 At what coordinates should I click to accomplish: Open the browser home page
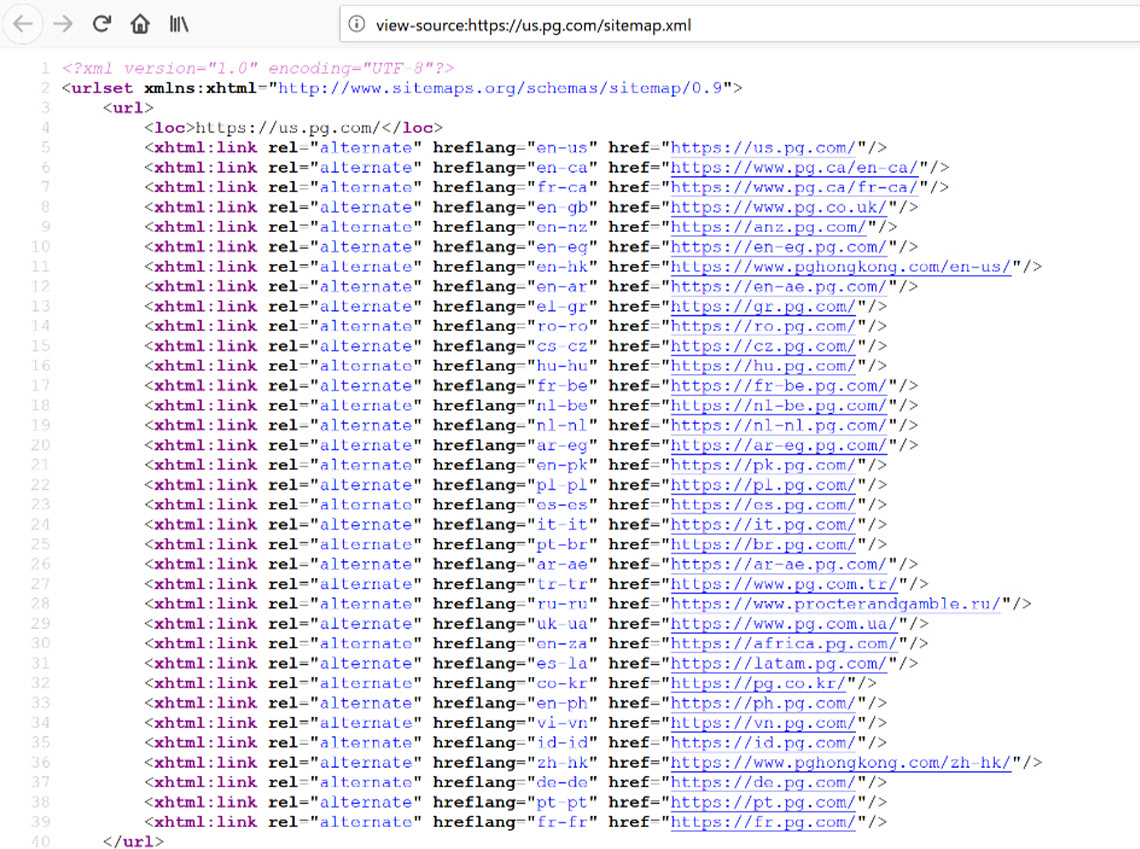click(x=139, y=25)
